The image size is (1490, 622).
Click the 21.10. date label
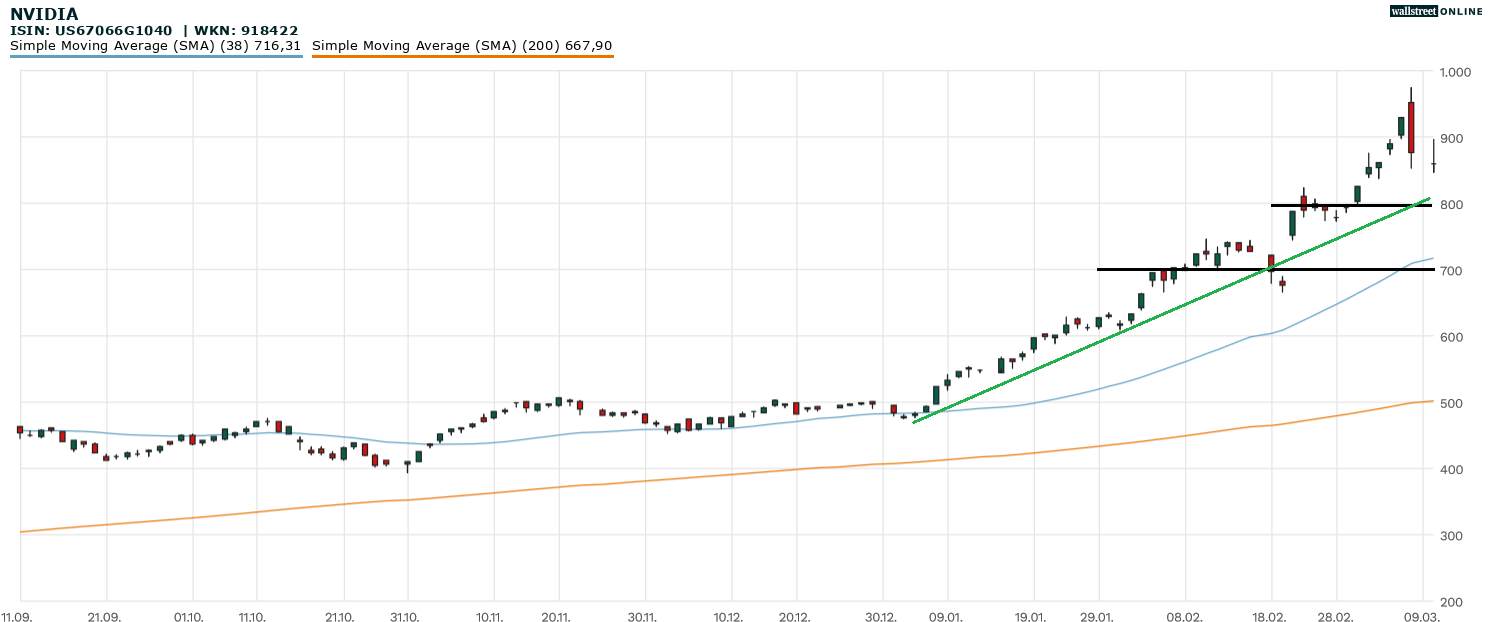342,617
